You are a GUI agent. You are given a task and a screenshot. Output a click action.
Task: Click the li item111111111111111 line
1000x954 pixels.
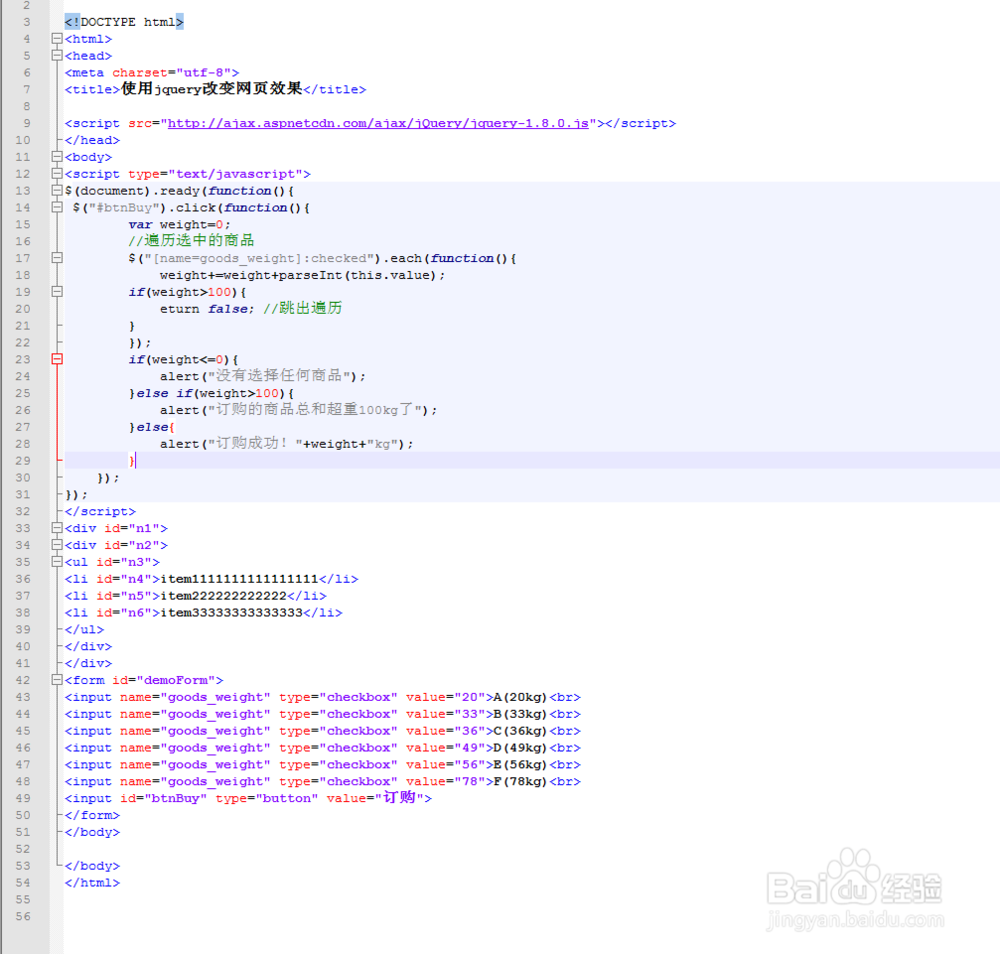(x=211, y=579)
